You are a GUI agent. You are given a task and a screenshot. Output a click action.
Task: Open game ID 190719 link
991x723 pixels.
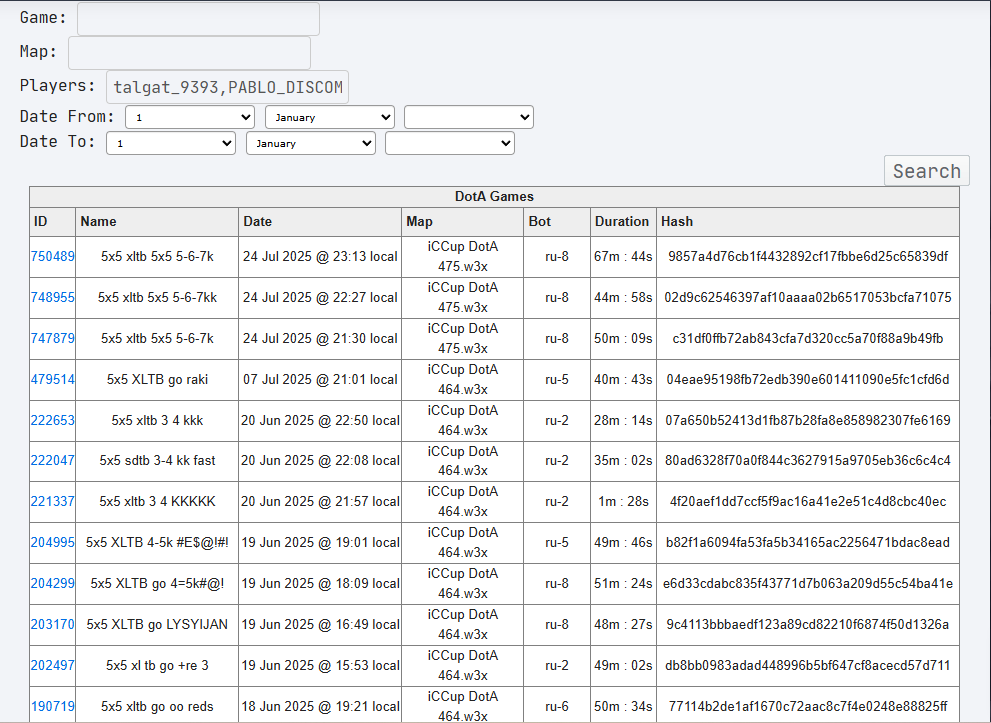52,707
